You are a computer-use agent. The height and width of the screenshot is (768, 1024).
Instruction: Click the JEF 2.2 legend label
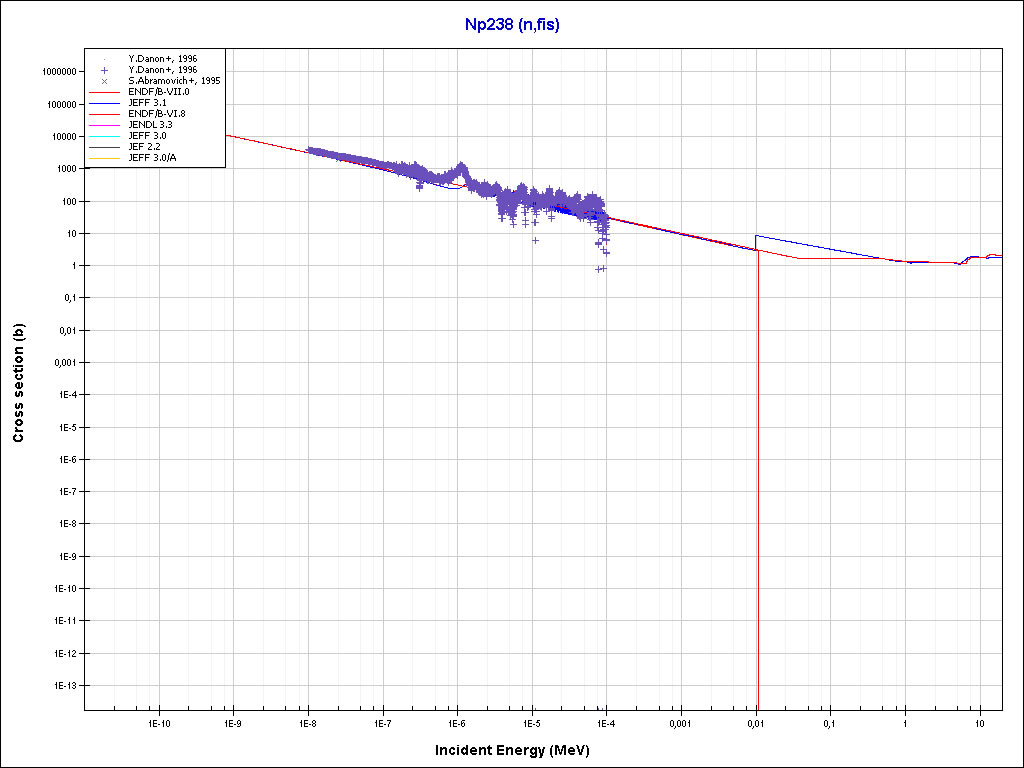point(144,147)
